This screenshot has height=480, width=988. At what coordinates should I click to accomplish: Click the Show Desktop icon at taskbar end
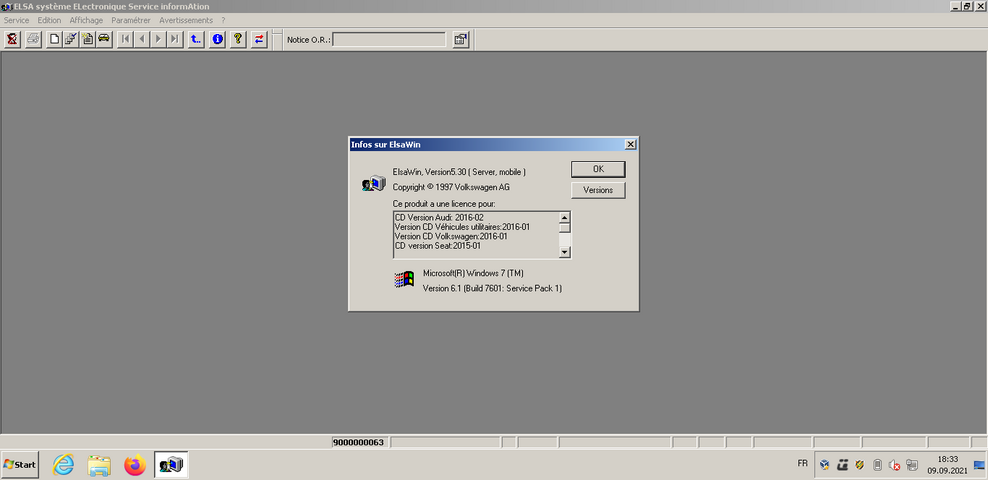tap(979, 466)
